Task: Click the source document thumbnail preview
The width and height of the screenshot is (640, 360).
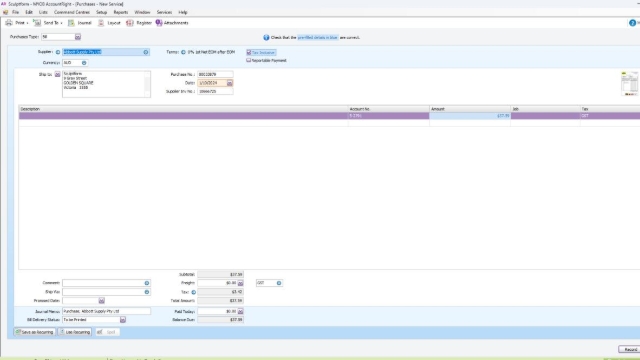Action: tap(629, 83)
